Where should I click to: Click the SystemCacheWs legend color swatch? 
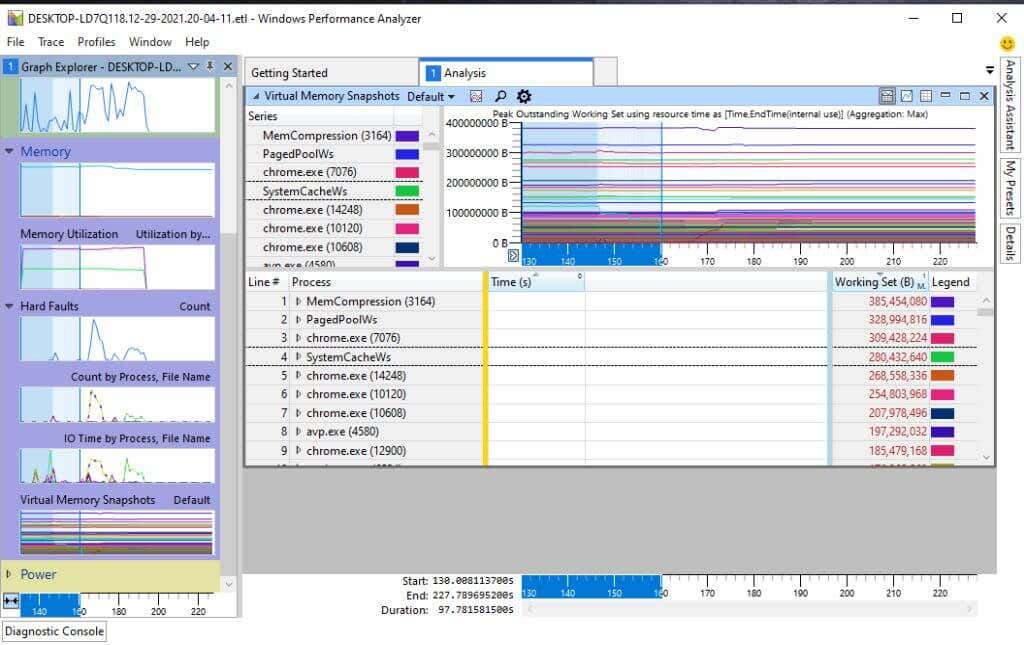[405, 190]
